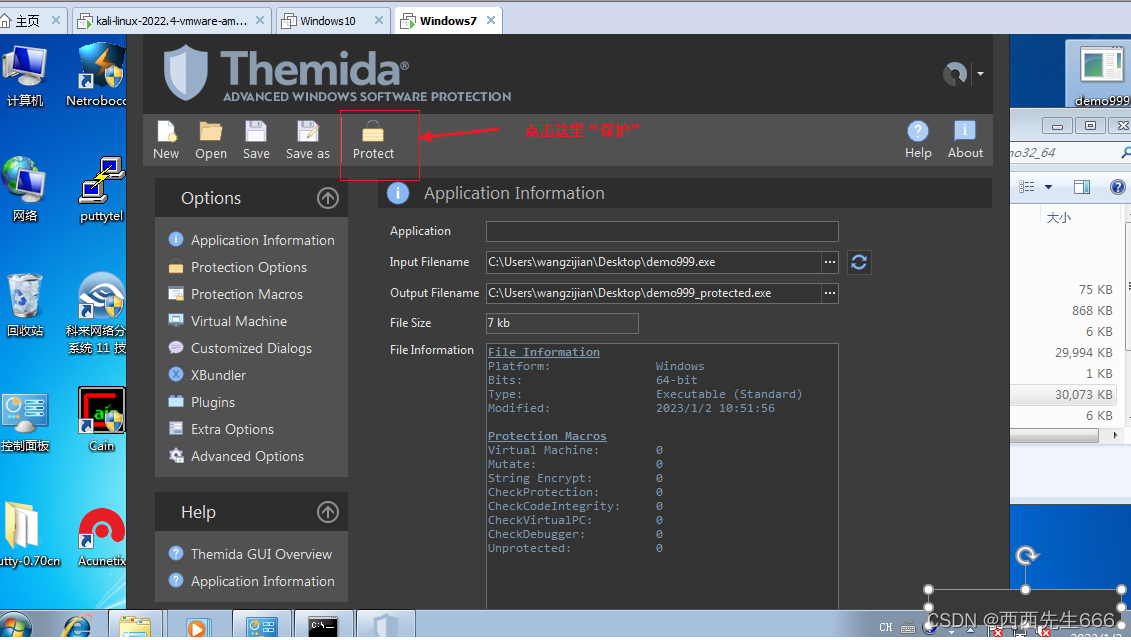The width and height of the screenshot is (1131, 640).
Task: Select the 控制面板 desktop icon
Action: tap(25, 423)
